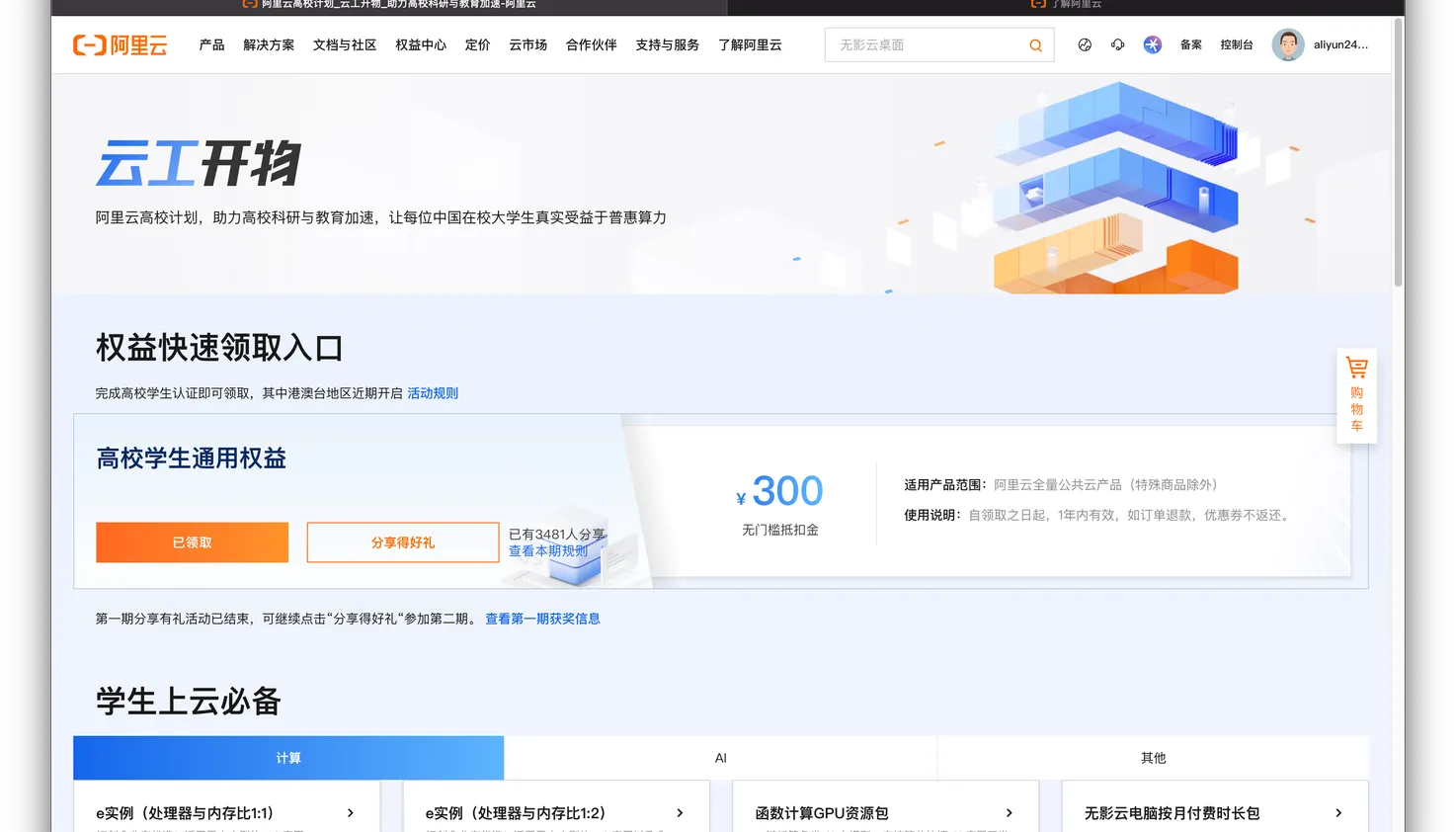The width and height of the screenshot is (1456, 832).
Task: Open the 产品 menu
Action: [x=211, y=44]
